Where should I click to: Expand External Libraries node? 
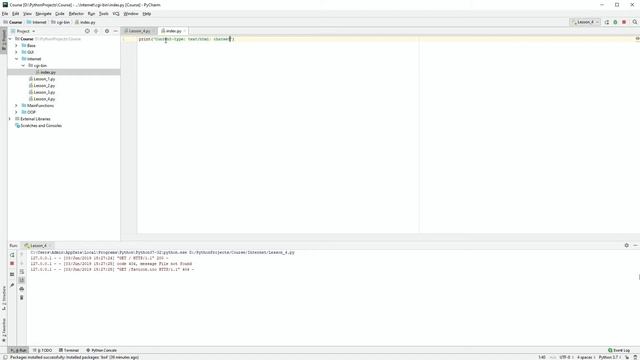coord(10,119)
